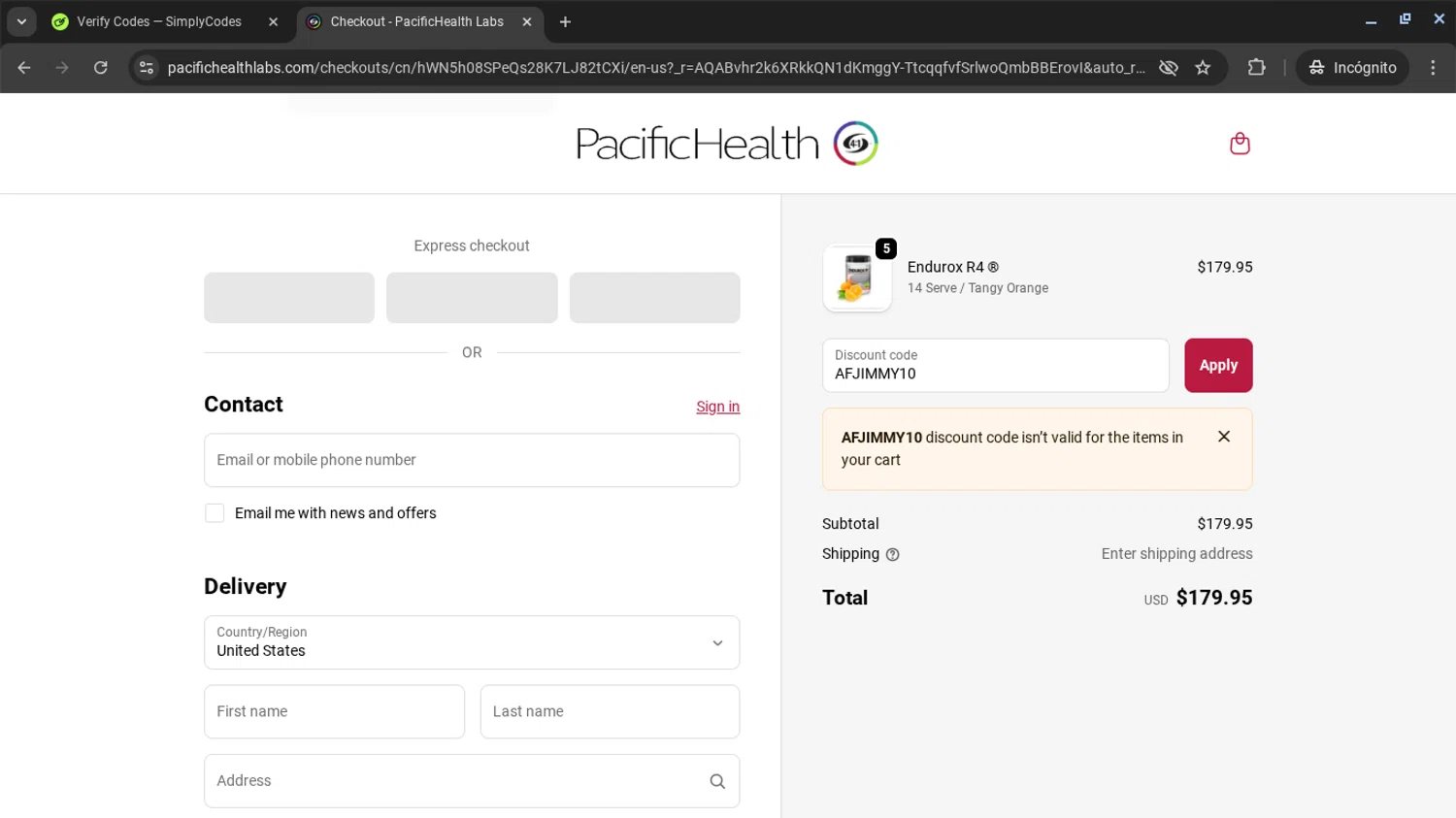The height and width of the screenshot is (818, 1456).
Task: Click the Contact heading
Action: coord(244,405)
